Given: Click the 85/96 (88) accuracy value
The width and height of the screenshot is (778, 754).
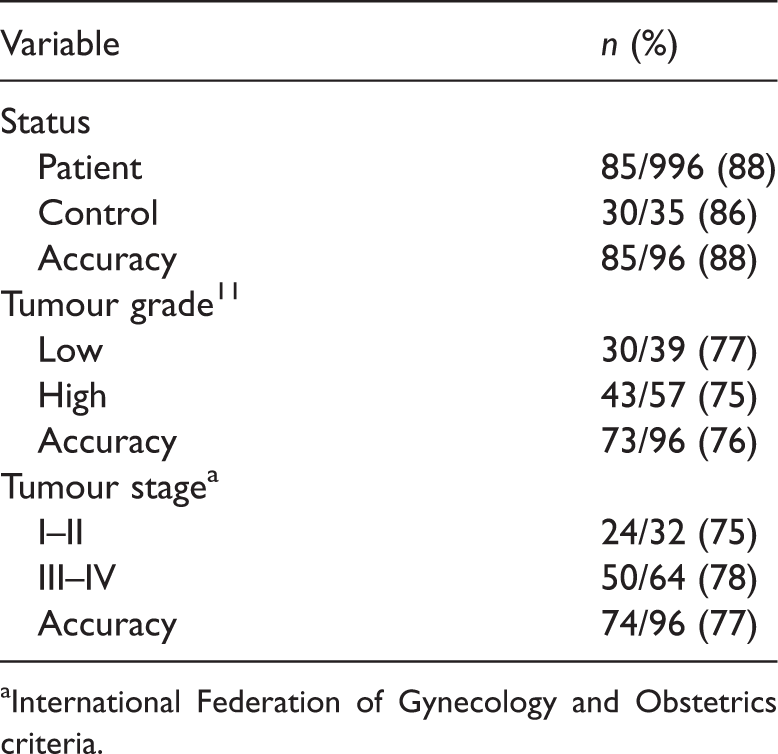Looking at the screenshot, I should pos(679,259).
